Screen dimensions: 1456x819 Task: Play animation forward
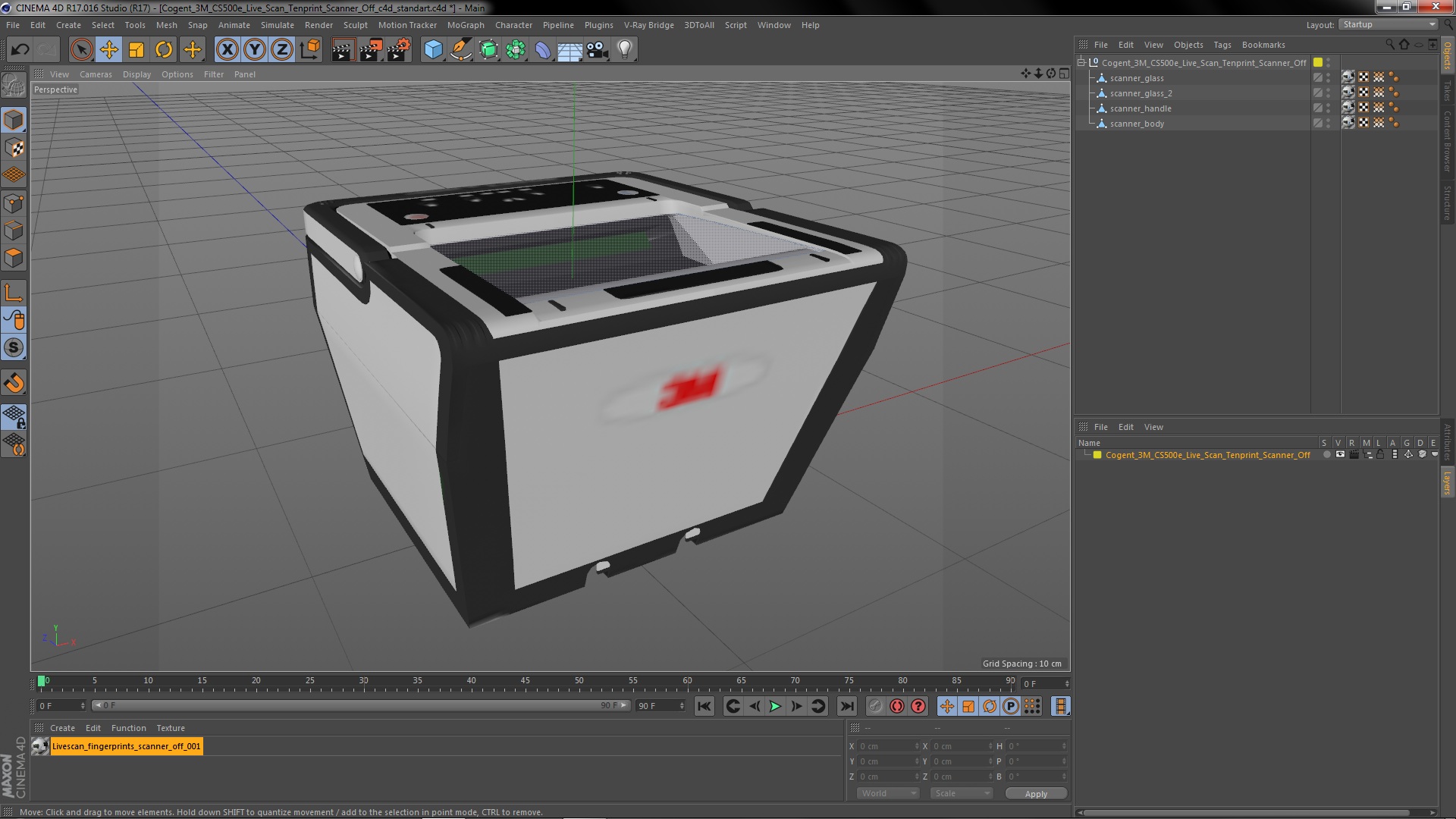point(775,706)
